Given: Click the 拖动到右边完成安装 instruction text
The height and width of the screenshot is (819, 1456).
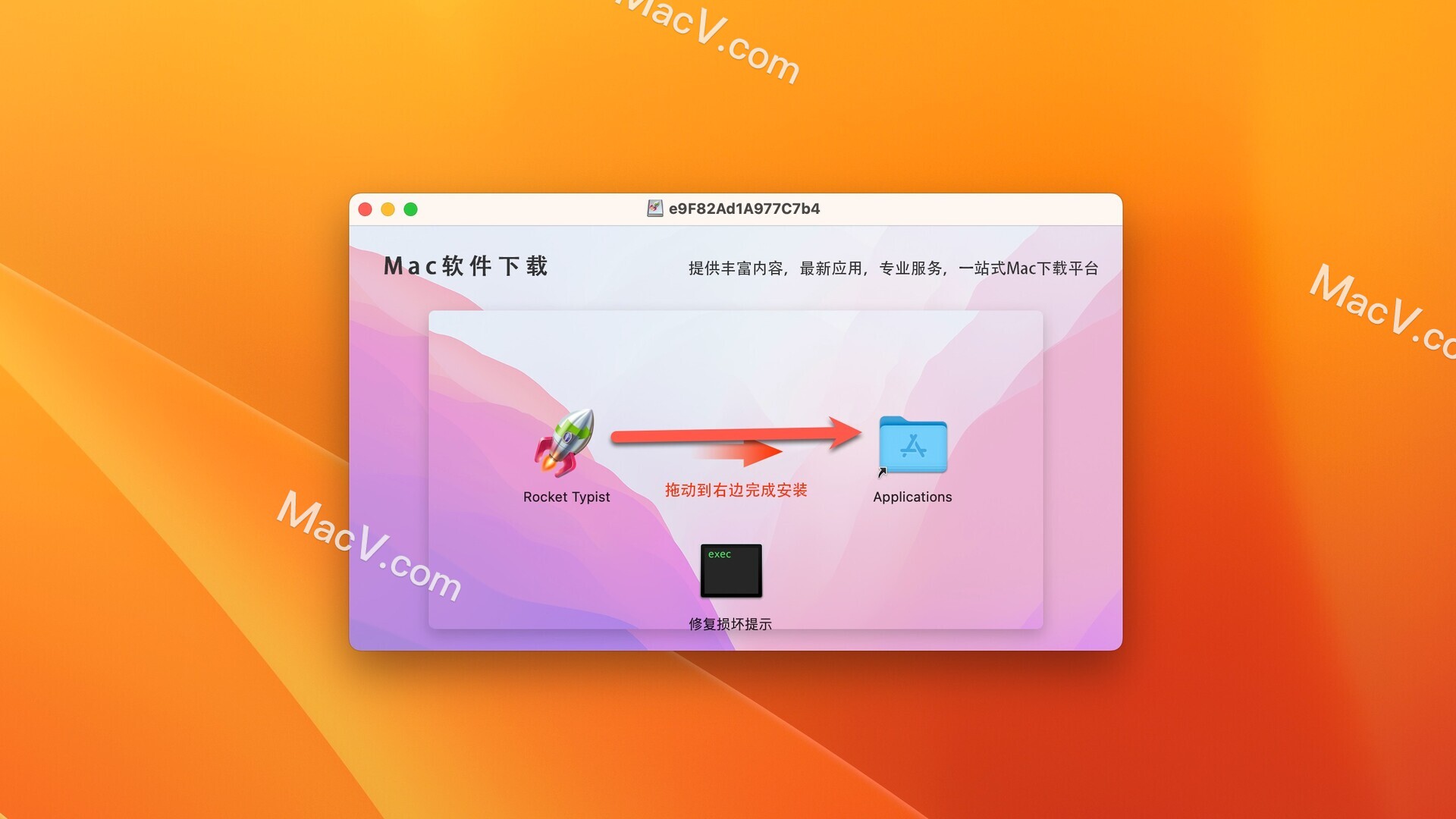Looking at the screenshot, I should pos(737,496).
